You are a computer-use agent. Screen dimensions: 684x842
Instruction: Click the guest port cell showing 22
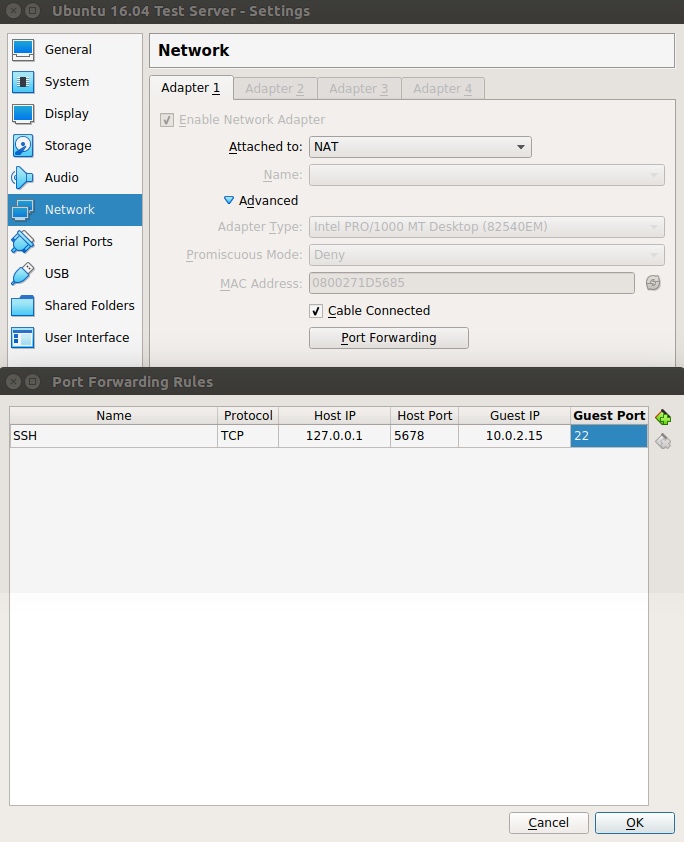[609, 436]
